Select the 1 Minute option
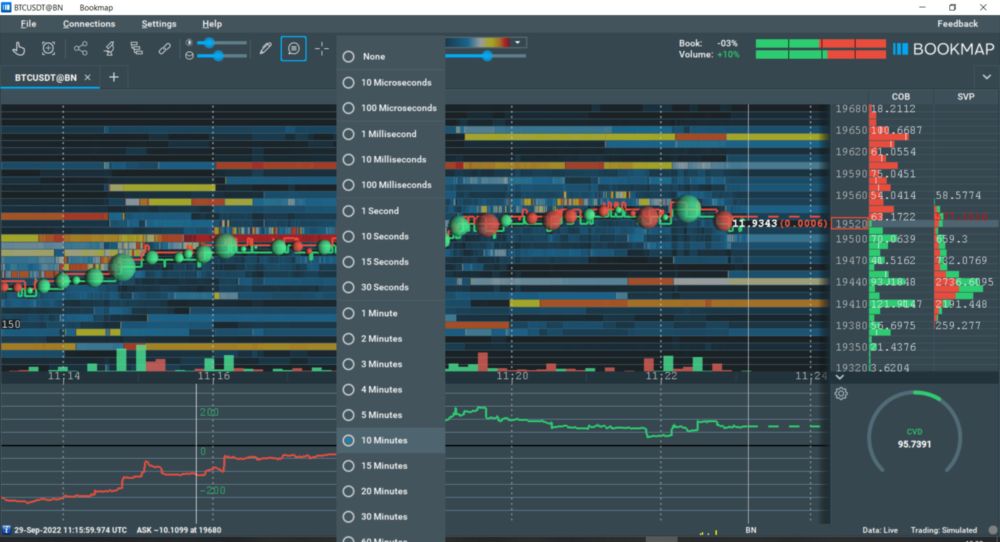Screen dimensions: 1000x542 tap(390, 313)
